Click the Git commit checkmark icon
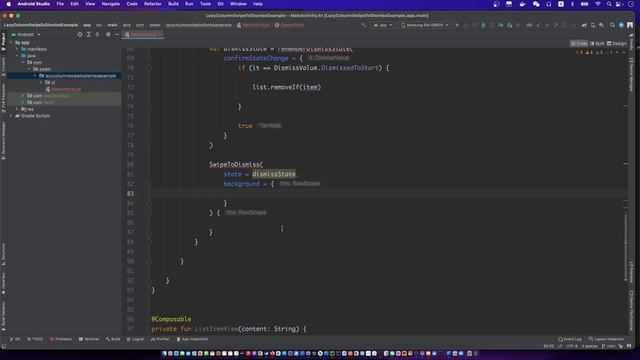 (547, 25)
